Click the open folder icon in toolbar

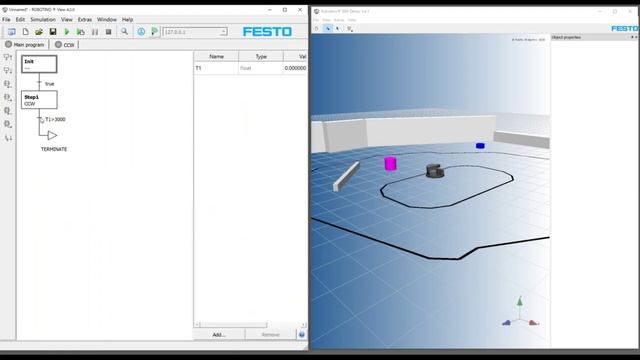(x=39, y=32)
